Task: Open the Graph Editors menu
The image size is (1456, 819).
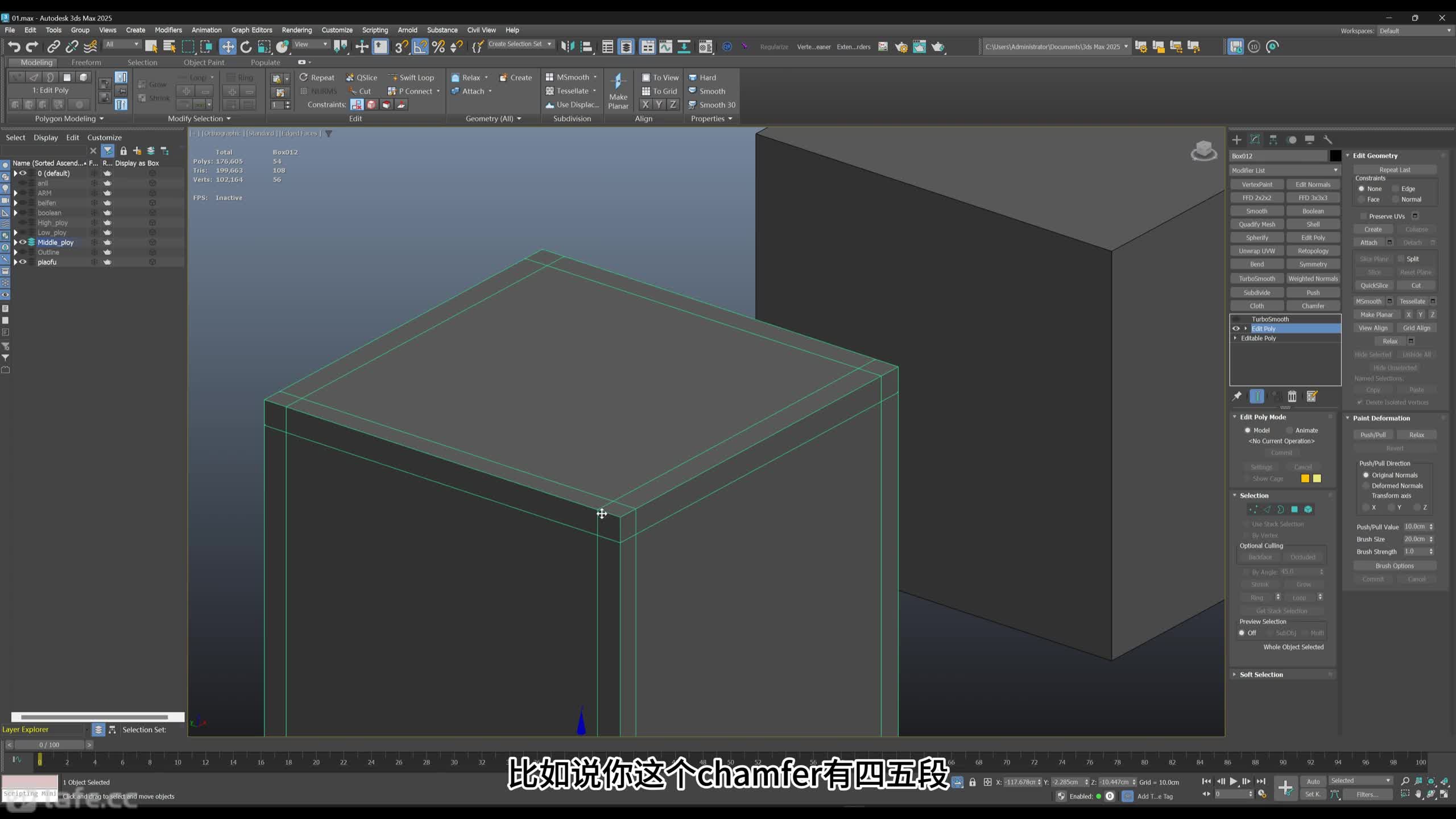Action: [251, 30]
